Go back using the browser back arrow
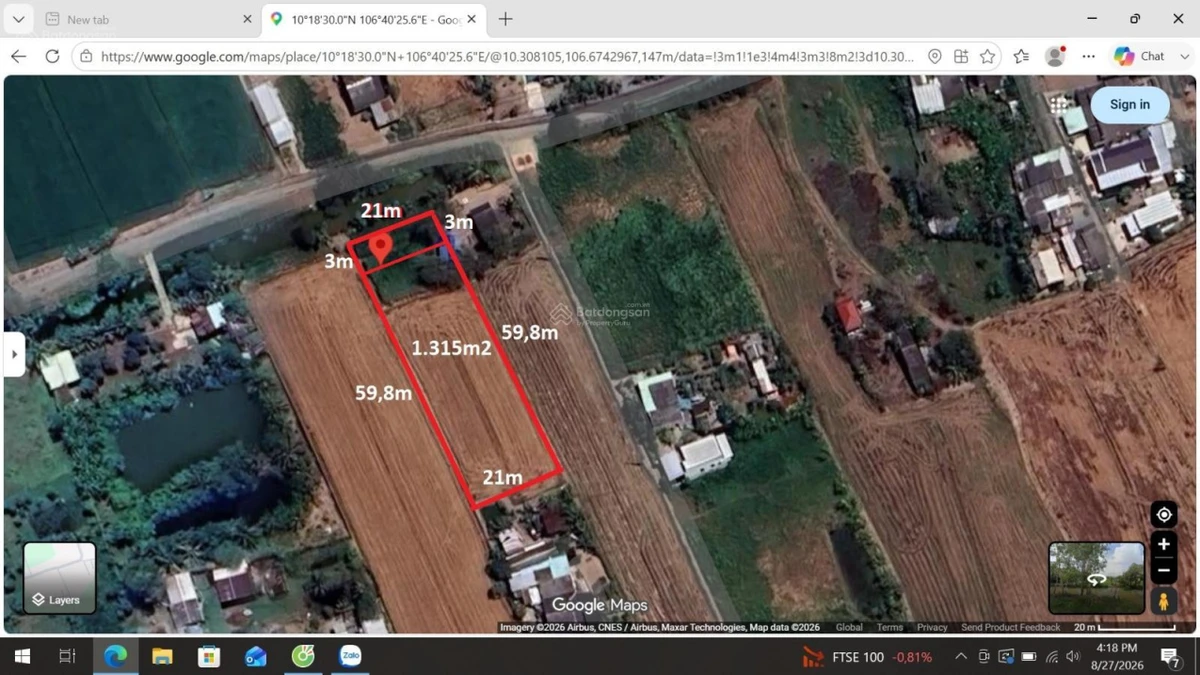The image size is (1200, 675). tap(18, 56)
